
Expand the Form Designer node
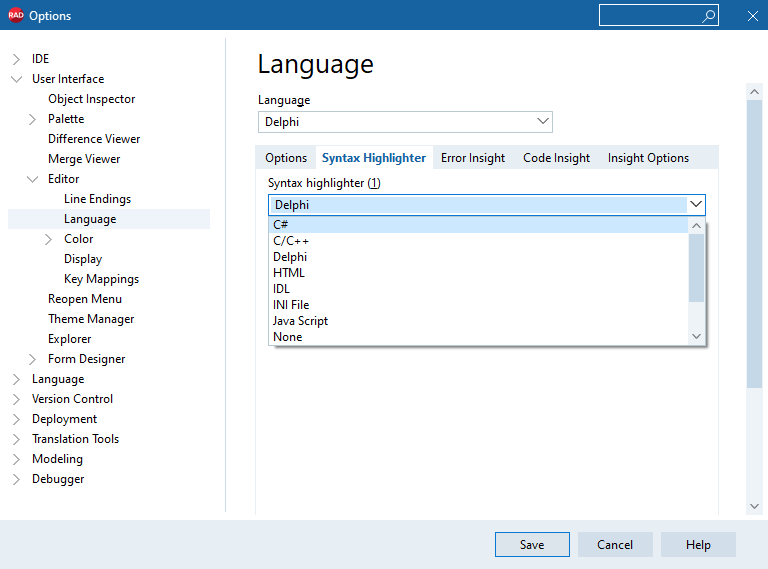(x=32, y=359)
